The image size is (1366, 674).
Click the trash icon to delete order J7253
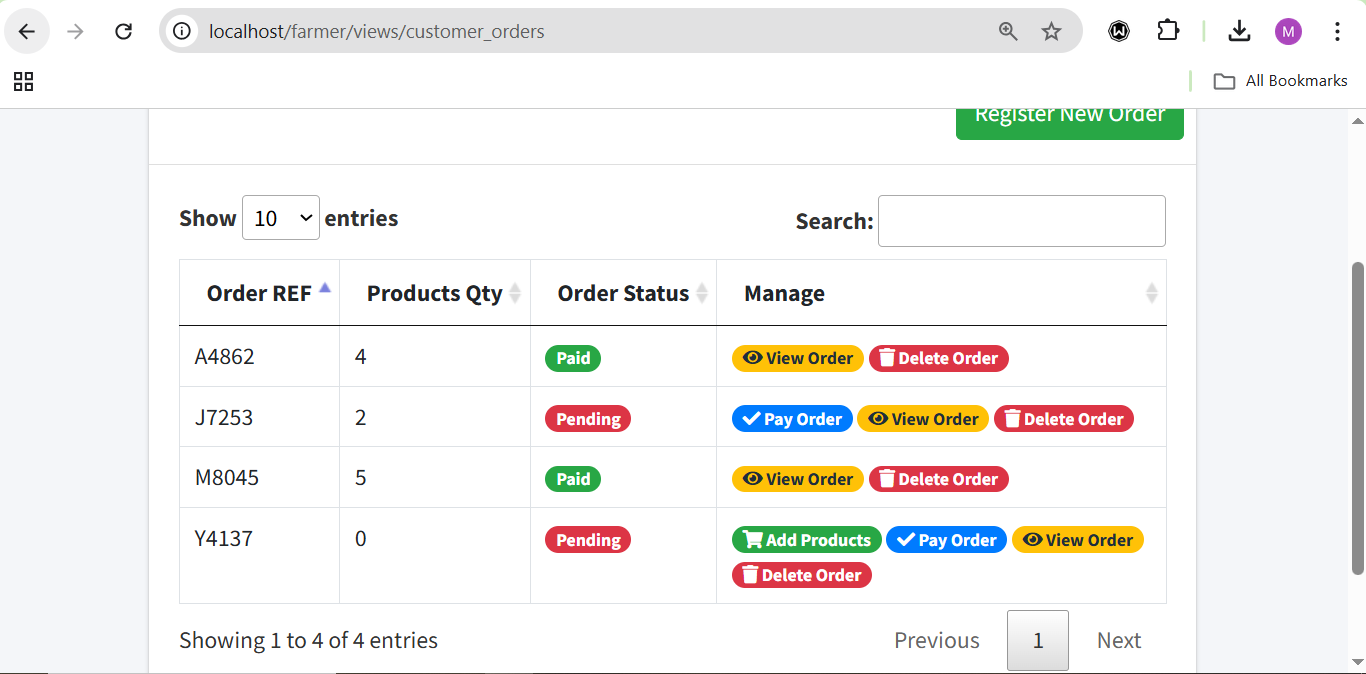click(1013, 418)
